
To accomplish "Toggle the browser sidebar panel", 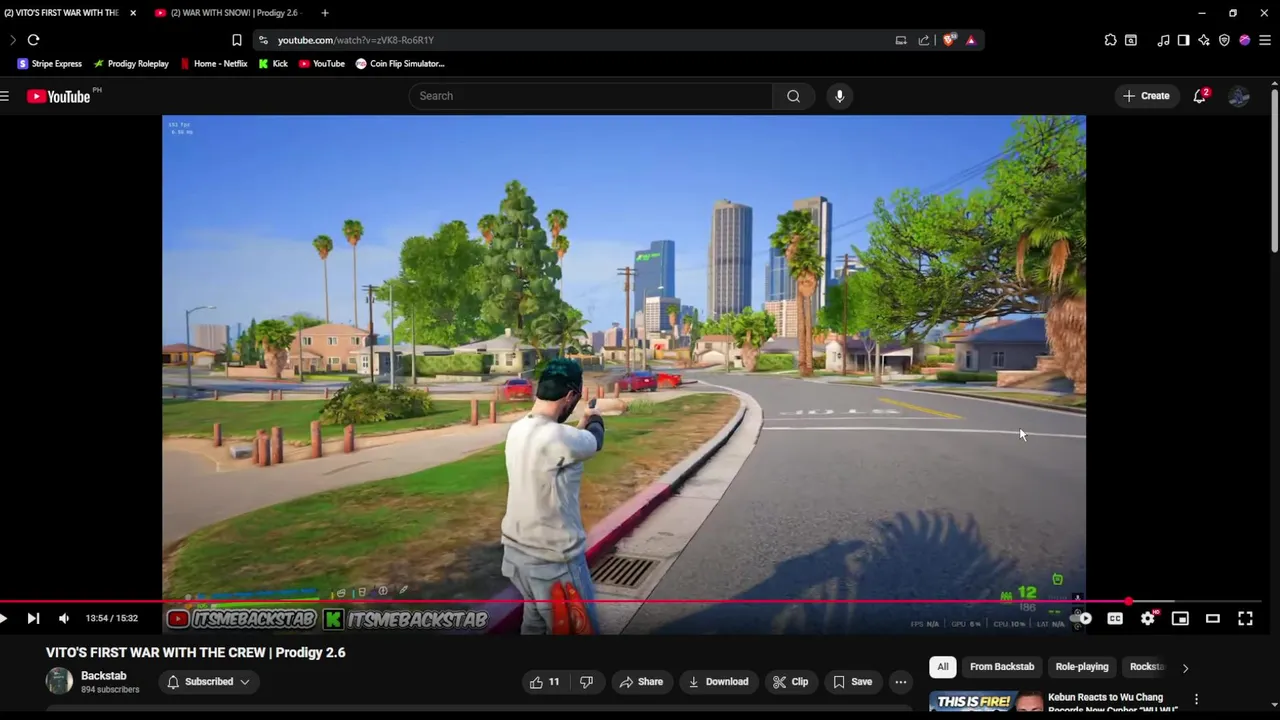I will tap(1183, 40).
